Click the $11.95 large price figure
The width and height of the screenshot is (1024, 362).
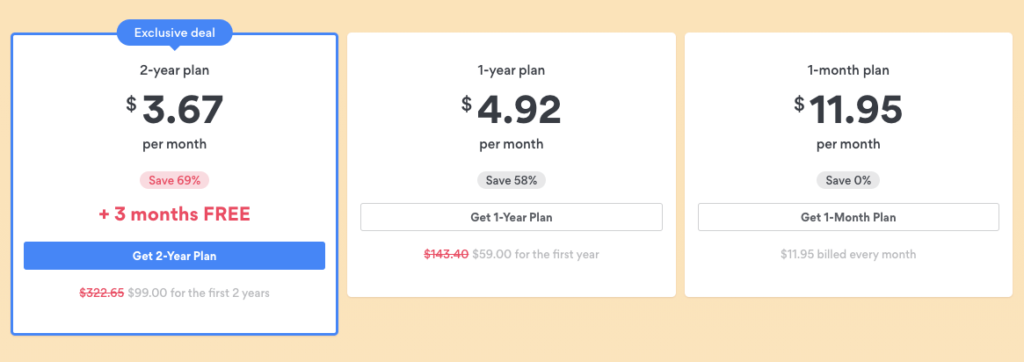pyautogui.click(x=848, y=109)
